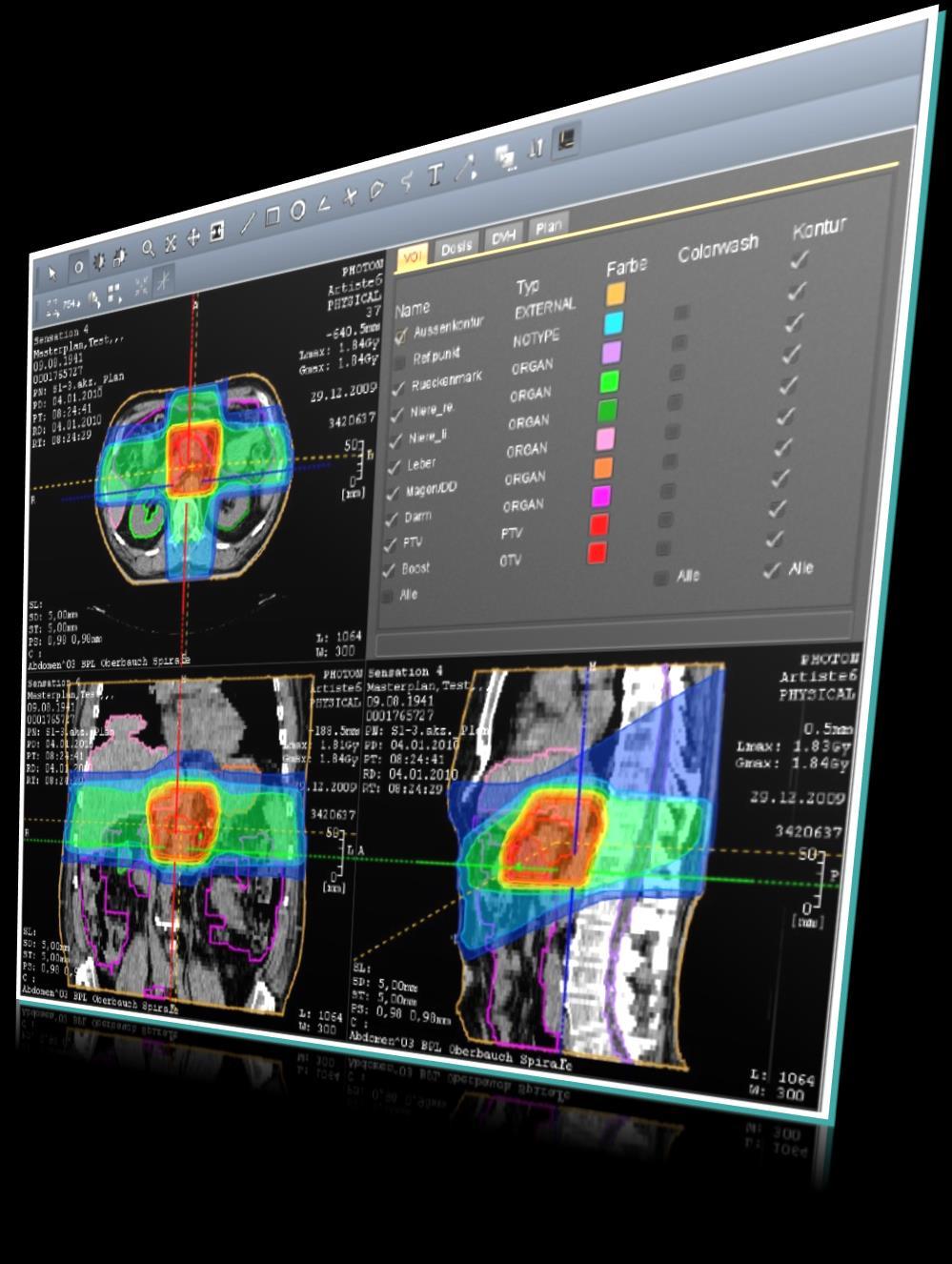Select the arrow annotation tool
The image size is (952, 1264).
pos(465,166)
